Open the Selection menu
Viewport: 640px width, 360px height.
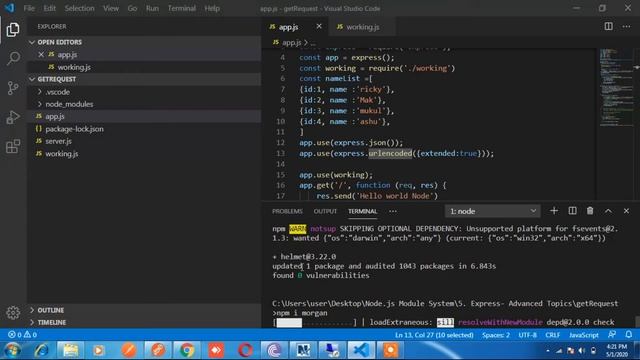tap(79, 8)
